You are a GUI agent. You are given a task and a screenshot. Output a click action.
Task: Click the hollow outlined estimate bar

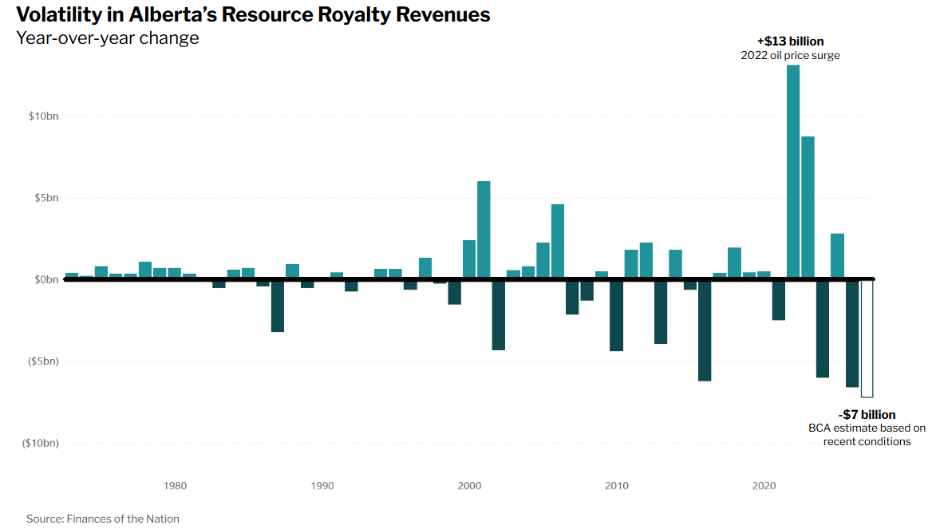[x=867, y=338]
